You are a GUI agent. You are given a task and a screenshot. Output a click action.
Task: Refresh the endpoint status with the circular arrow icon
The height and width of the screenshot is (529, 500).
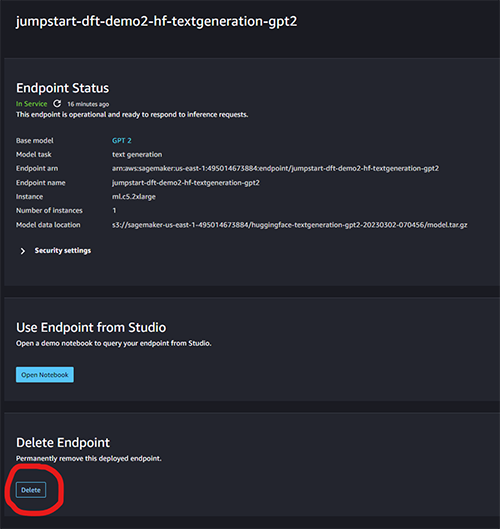[57, 104]
